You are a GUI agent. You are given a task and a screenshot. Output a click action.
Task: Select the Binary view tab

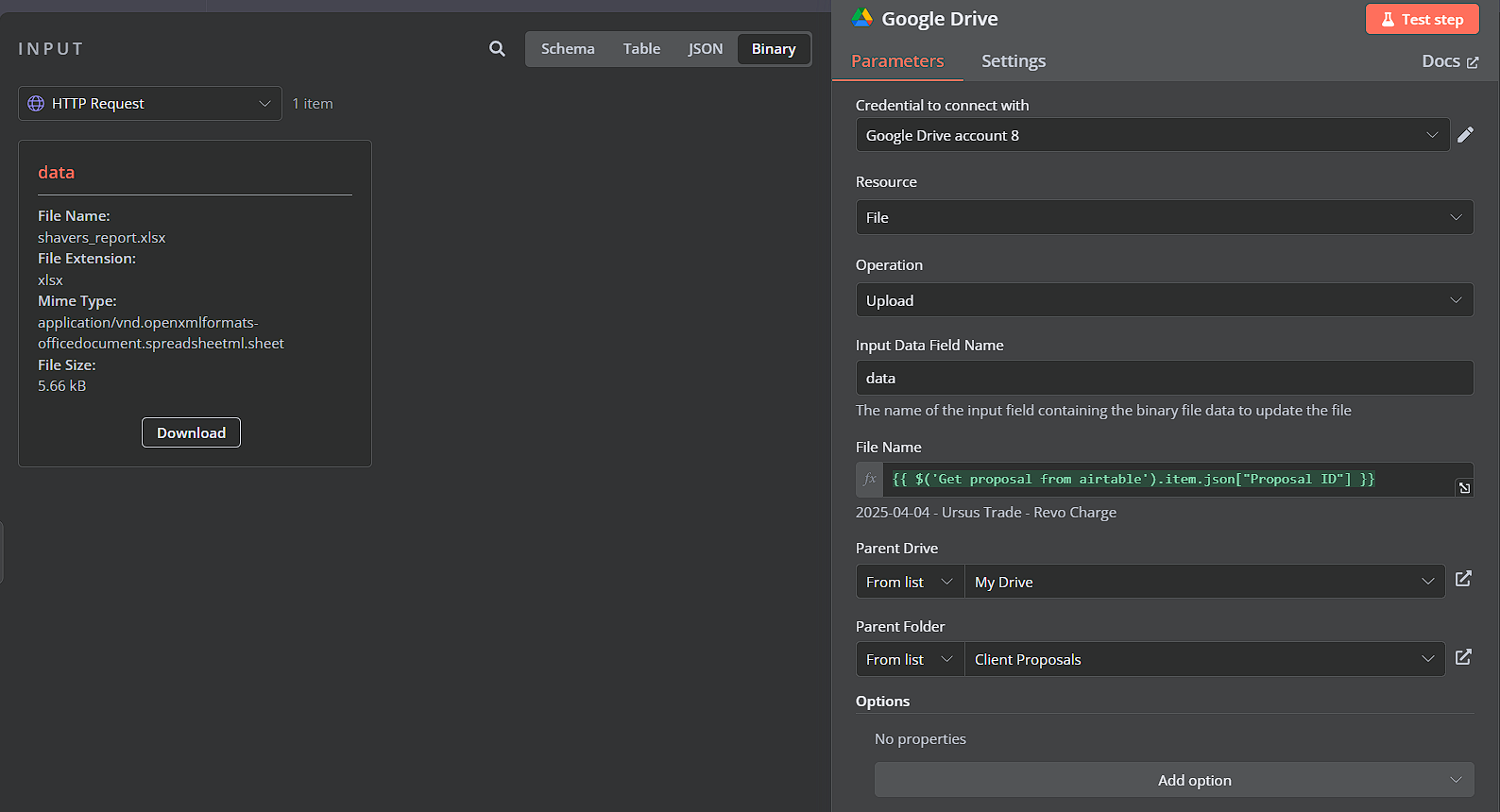click(774, 49)
